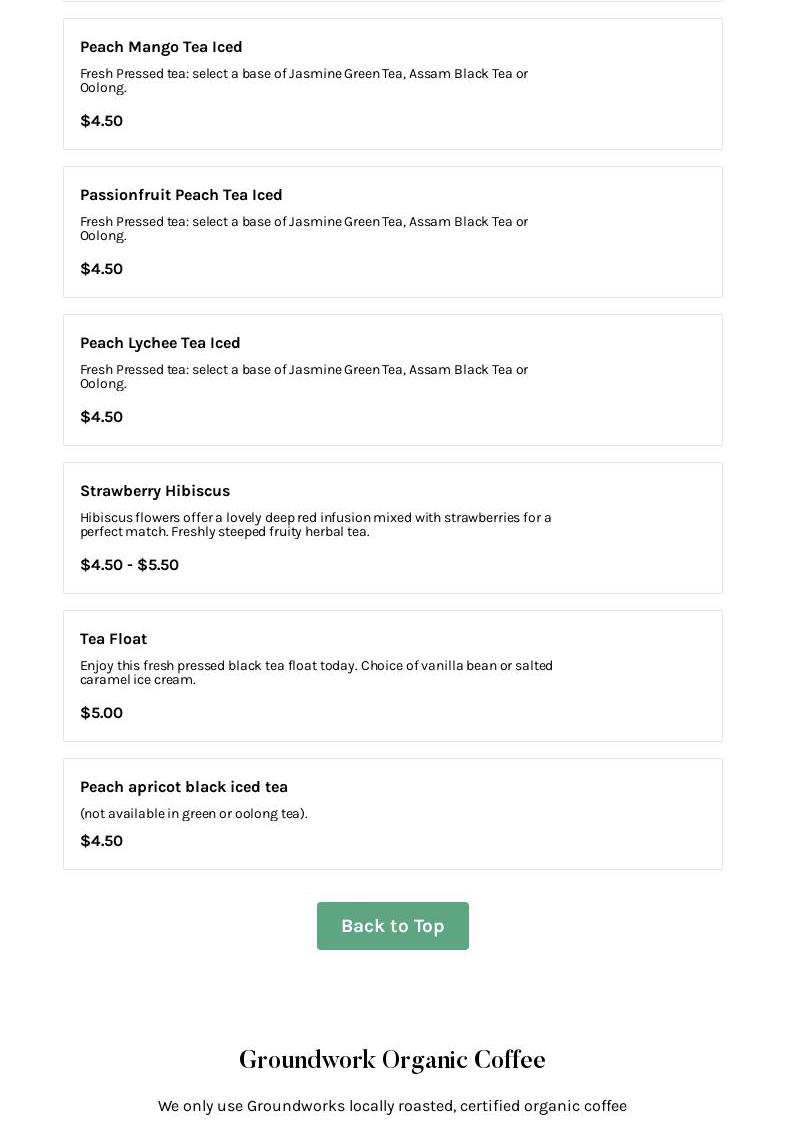This screenshot has width=785, height=1121.
Task: Select Peach apricot black iced tea title
Action: tap(184, 787)
